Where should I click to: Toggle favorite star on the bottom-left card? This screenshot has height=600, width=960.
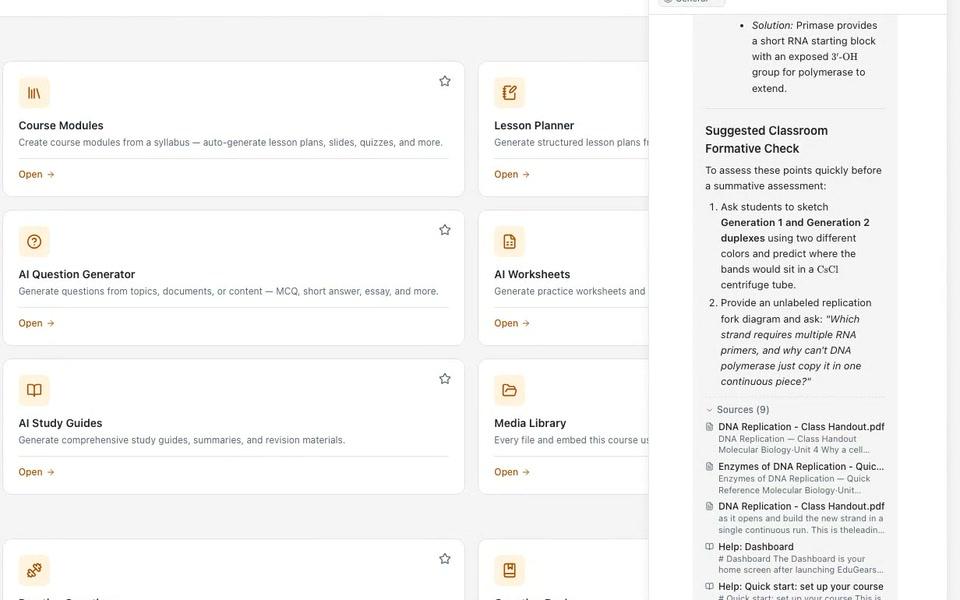tap(445, 558)
